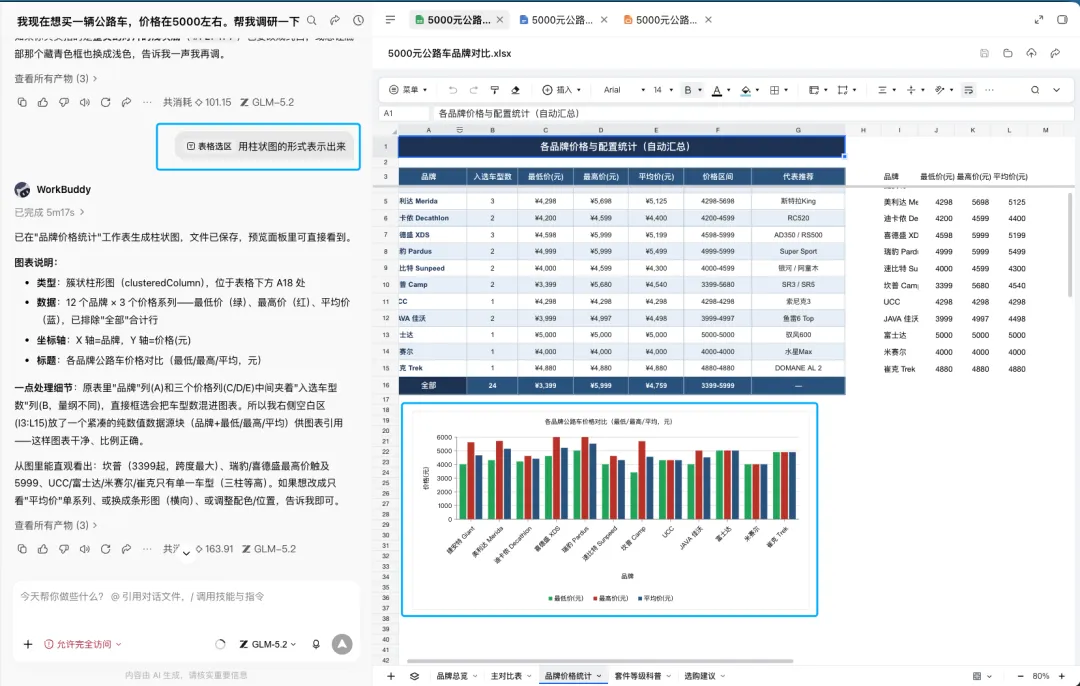The image size is (1080, 686).
Task: Search within the spreadsheet toolbar
Action: coord(1035,90)
